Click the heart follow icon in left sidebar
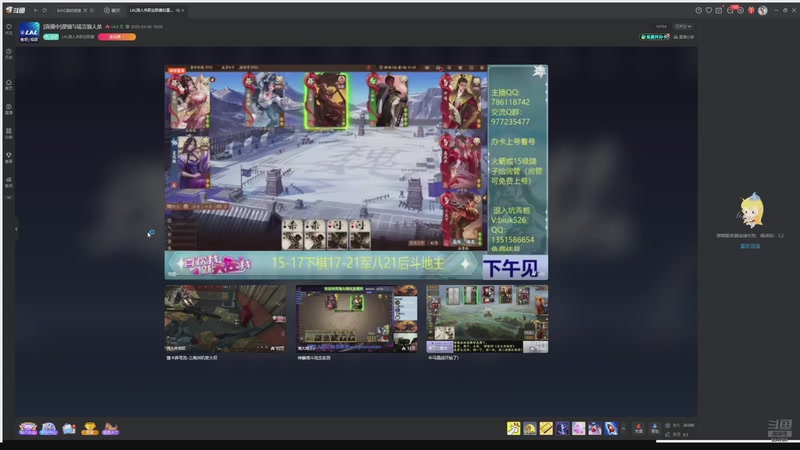Screen dimensions: 800x450 (x=9, y=29)
